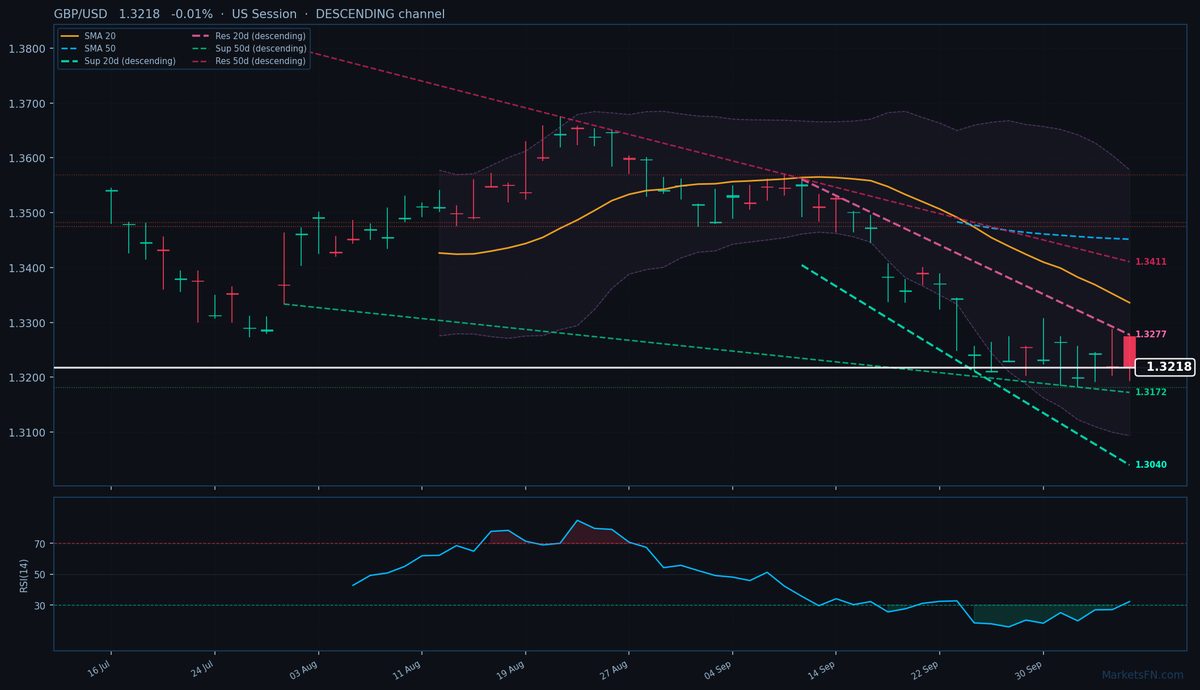Click the 1.3600 price axis label
The width and height of the screenshot is (1200, 690).
[26, 159]
